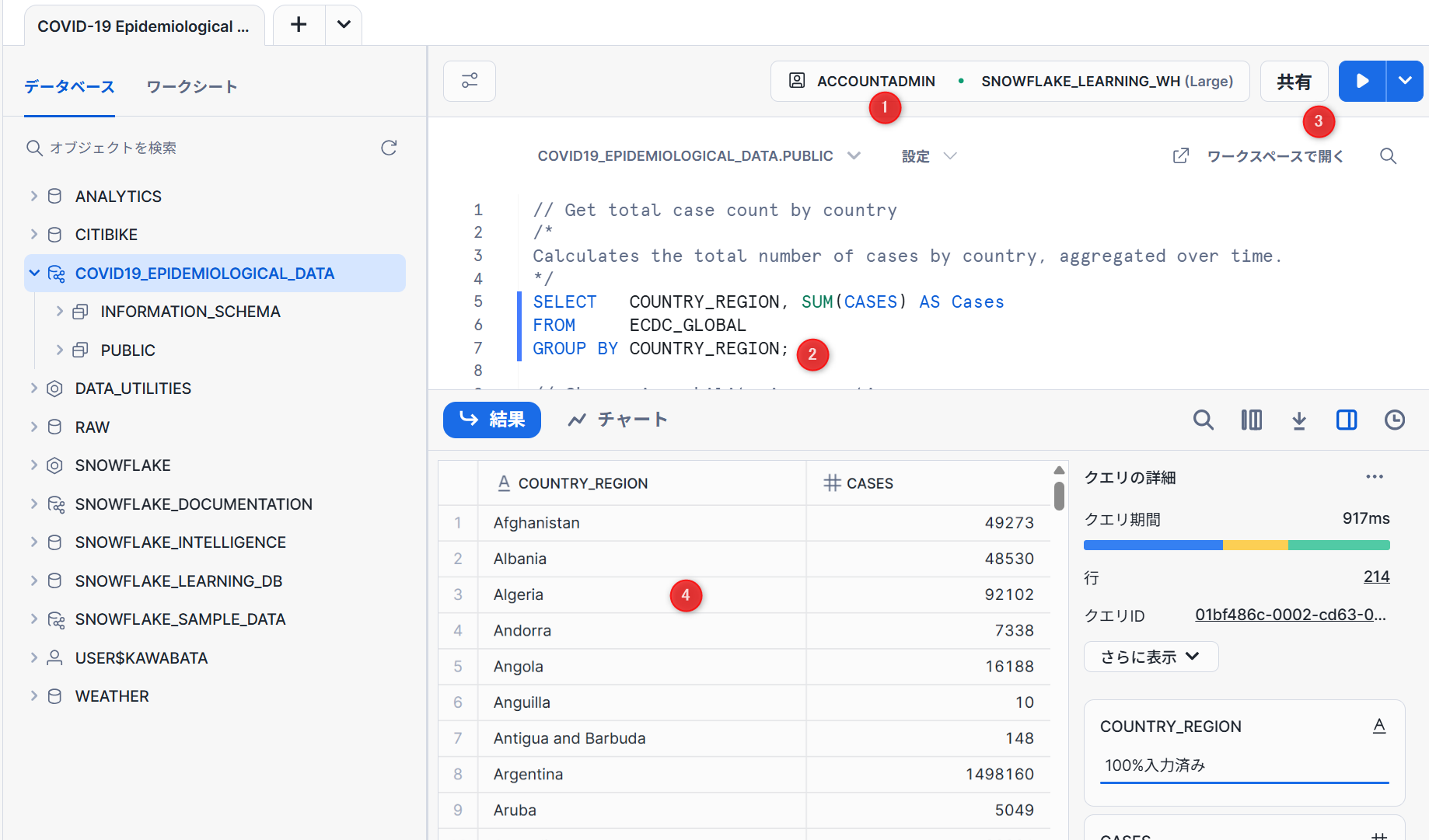Open the worksheet tab options dropdown arrow
The width and height of the screenshot is (1429, 840).
344,25
